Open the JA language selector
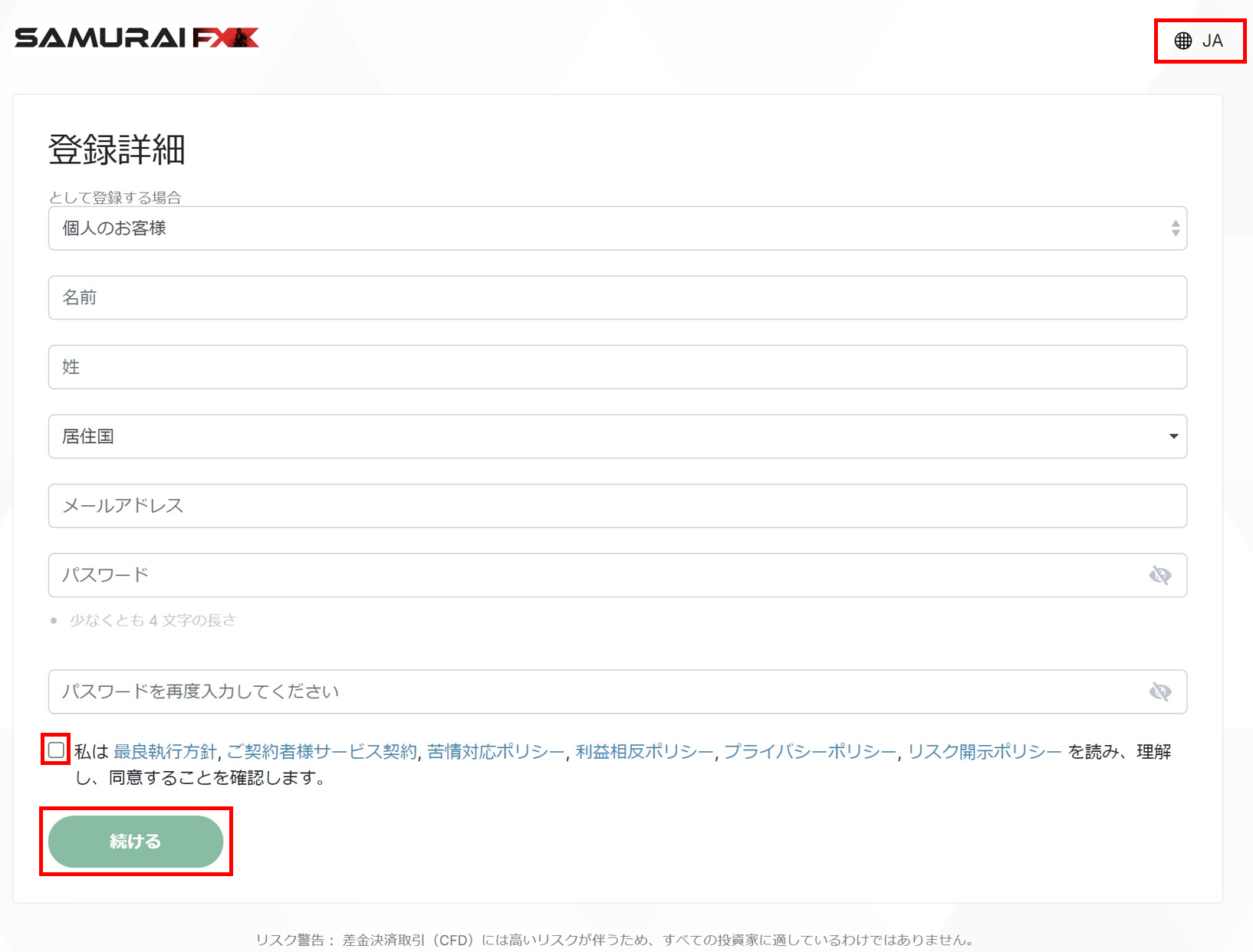1253x952 pixels. [x=1199, y=41]
